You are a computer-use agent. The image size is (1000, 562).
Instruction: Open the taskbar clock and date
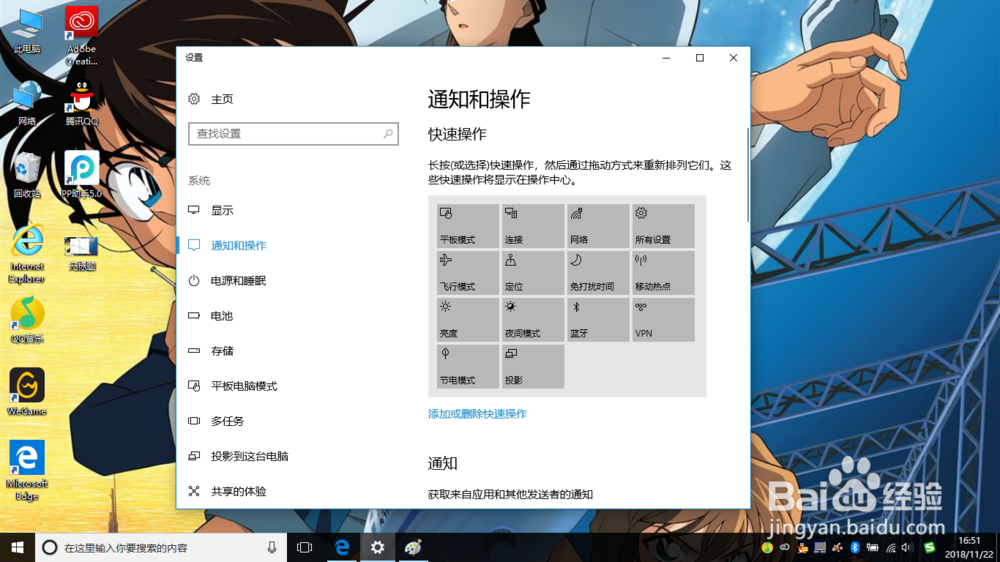coord(969,547)
